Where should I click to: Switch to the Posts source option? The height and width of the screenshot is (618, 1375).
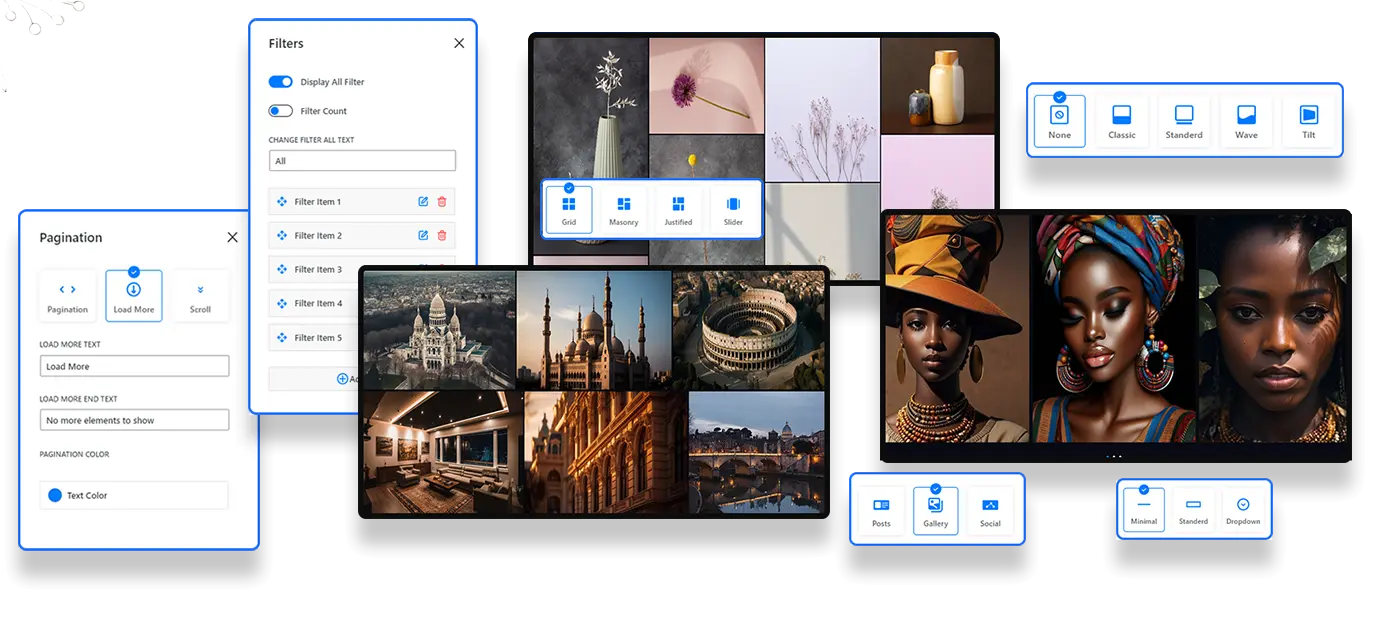(x=881, y=506)
